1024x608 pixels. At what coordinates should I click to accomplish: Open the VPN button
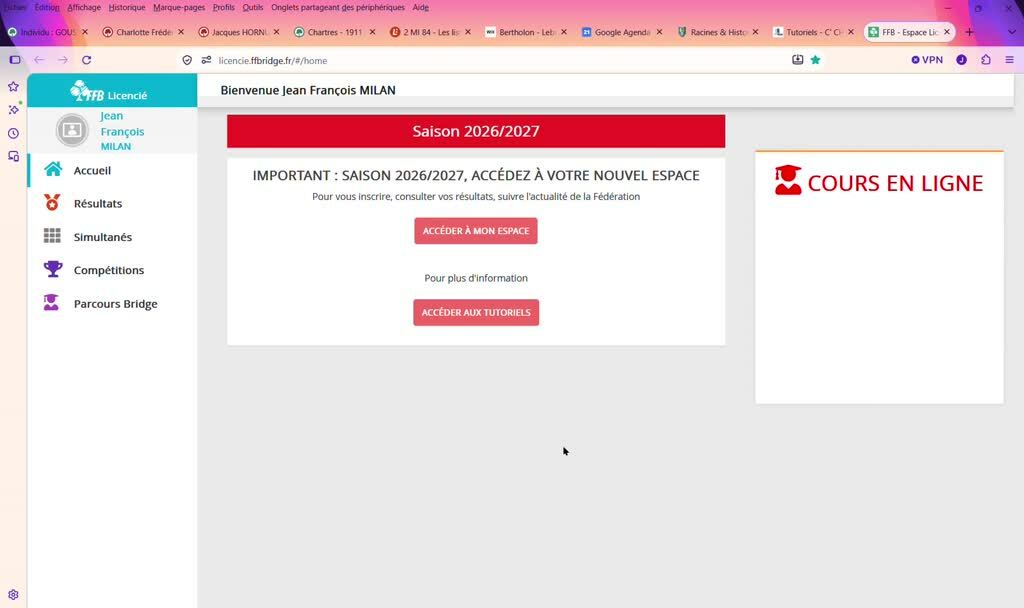pyautogui.click(x=927, y=60)
